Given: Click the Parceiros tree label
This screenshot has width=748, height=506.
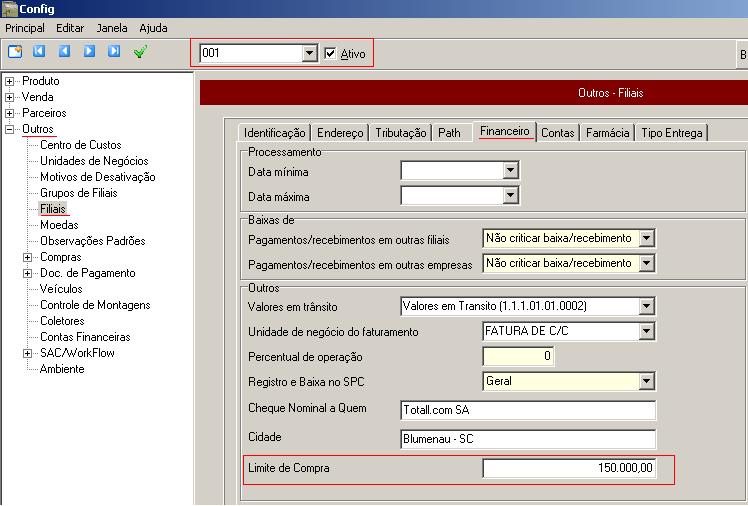Looking at the screenshot, I should 44,113.
